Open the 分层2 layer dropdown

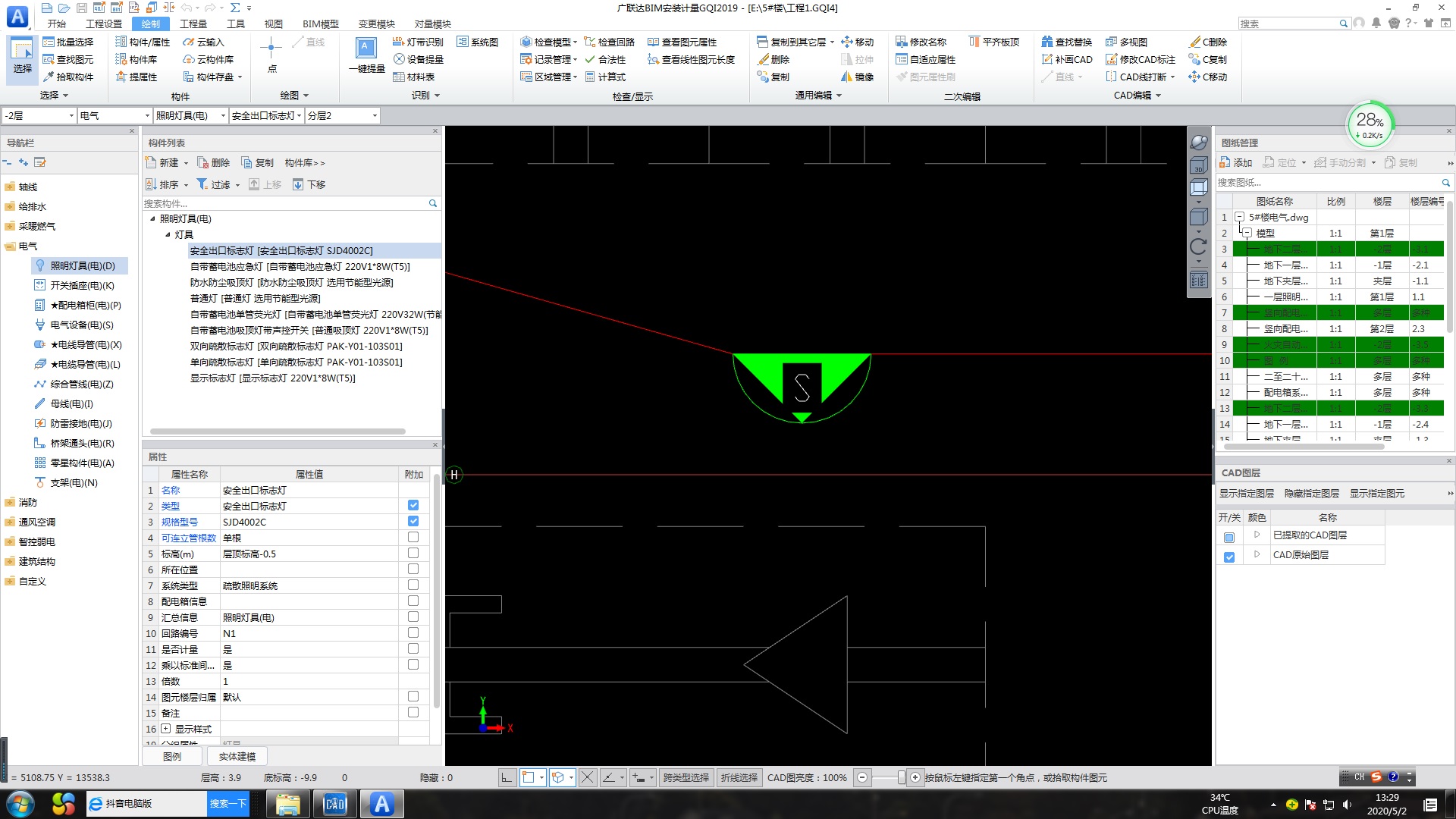[x=342, y=115]
